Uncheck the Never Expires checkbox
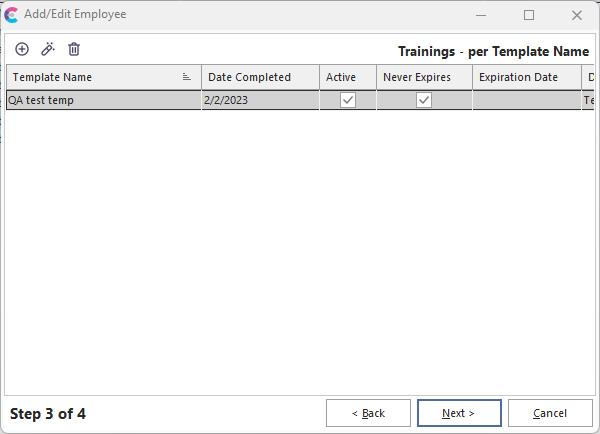600x434 pixels. pos(424,100)
